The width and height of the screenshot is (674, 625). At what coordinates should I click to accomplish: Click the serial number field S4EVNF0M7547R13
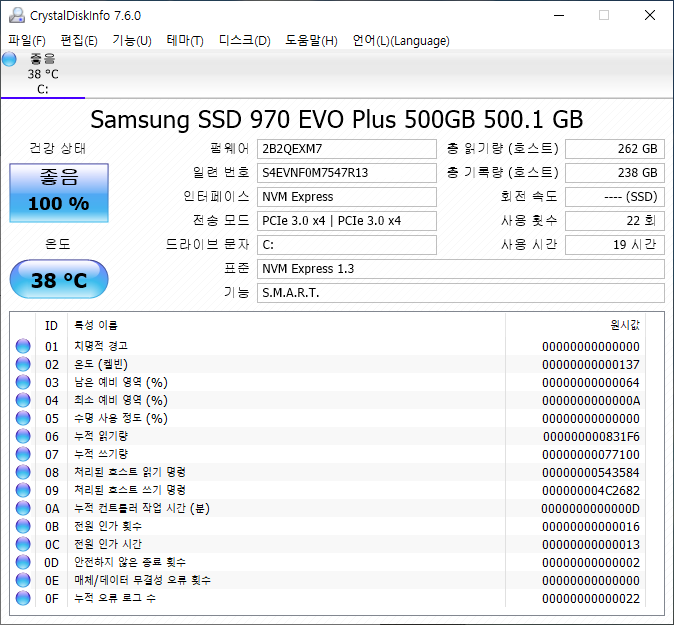347,173
